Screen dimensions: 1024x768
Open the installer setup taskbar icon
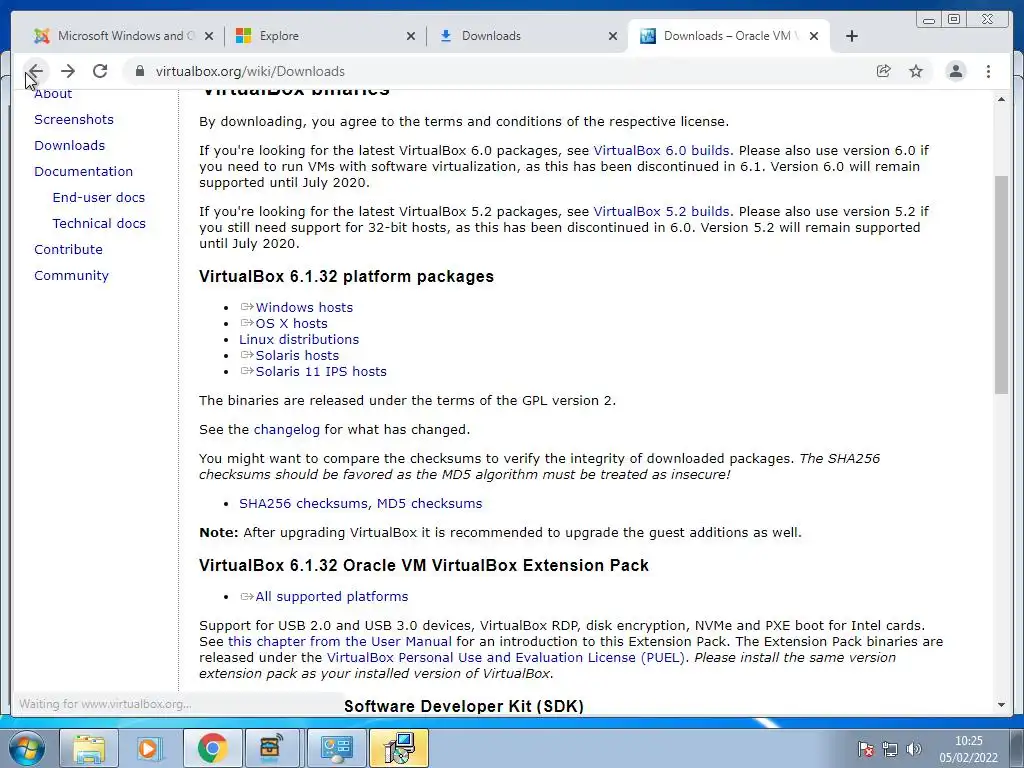coord(398,748)
